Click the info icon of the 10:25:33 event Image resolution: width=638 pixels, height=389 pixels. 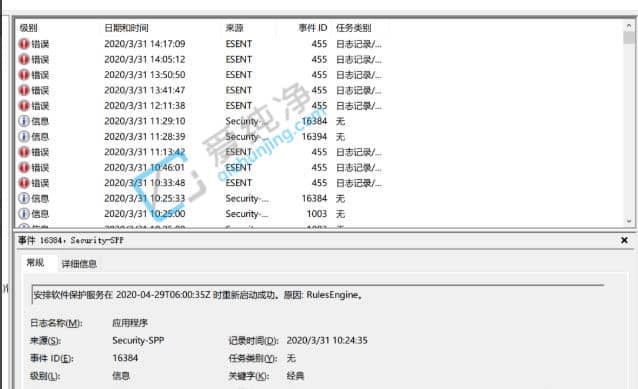[x=24, y=199]
